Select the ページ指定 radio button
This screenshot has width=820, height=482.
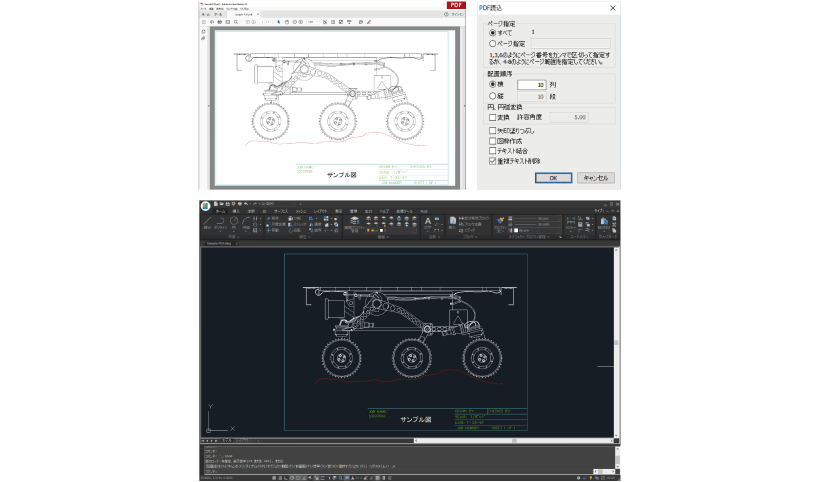pos(491,44)
